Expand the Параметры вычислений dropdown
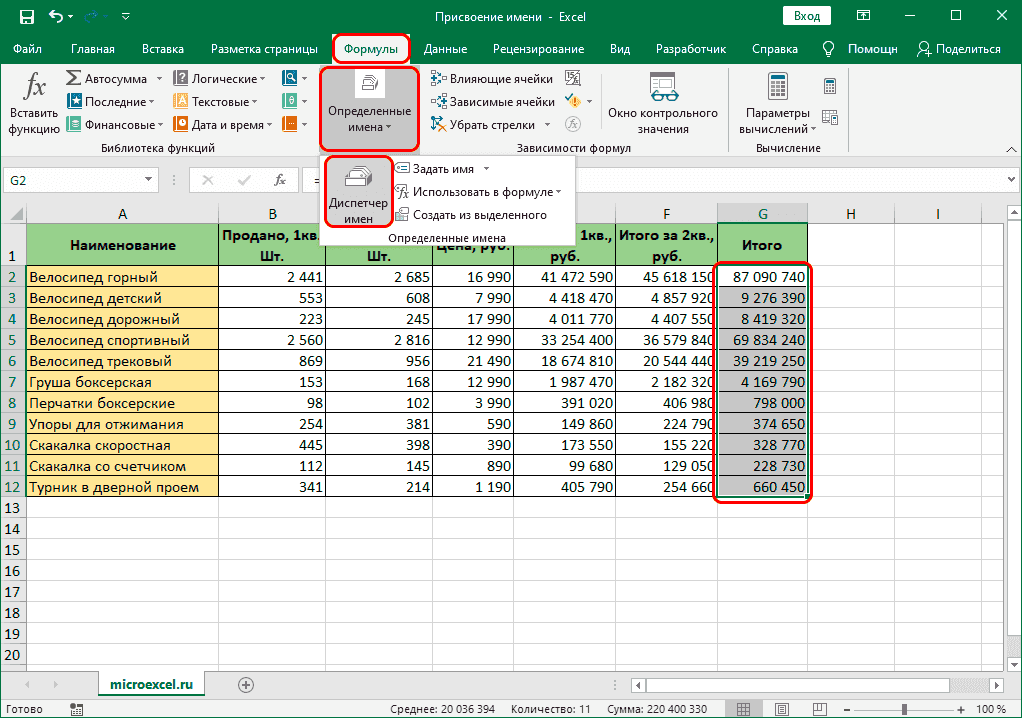 coord(813,129)
